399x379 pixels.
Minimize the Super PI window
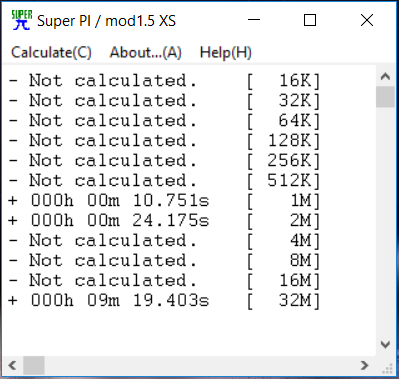(x=254, y=20)
